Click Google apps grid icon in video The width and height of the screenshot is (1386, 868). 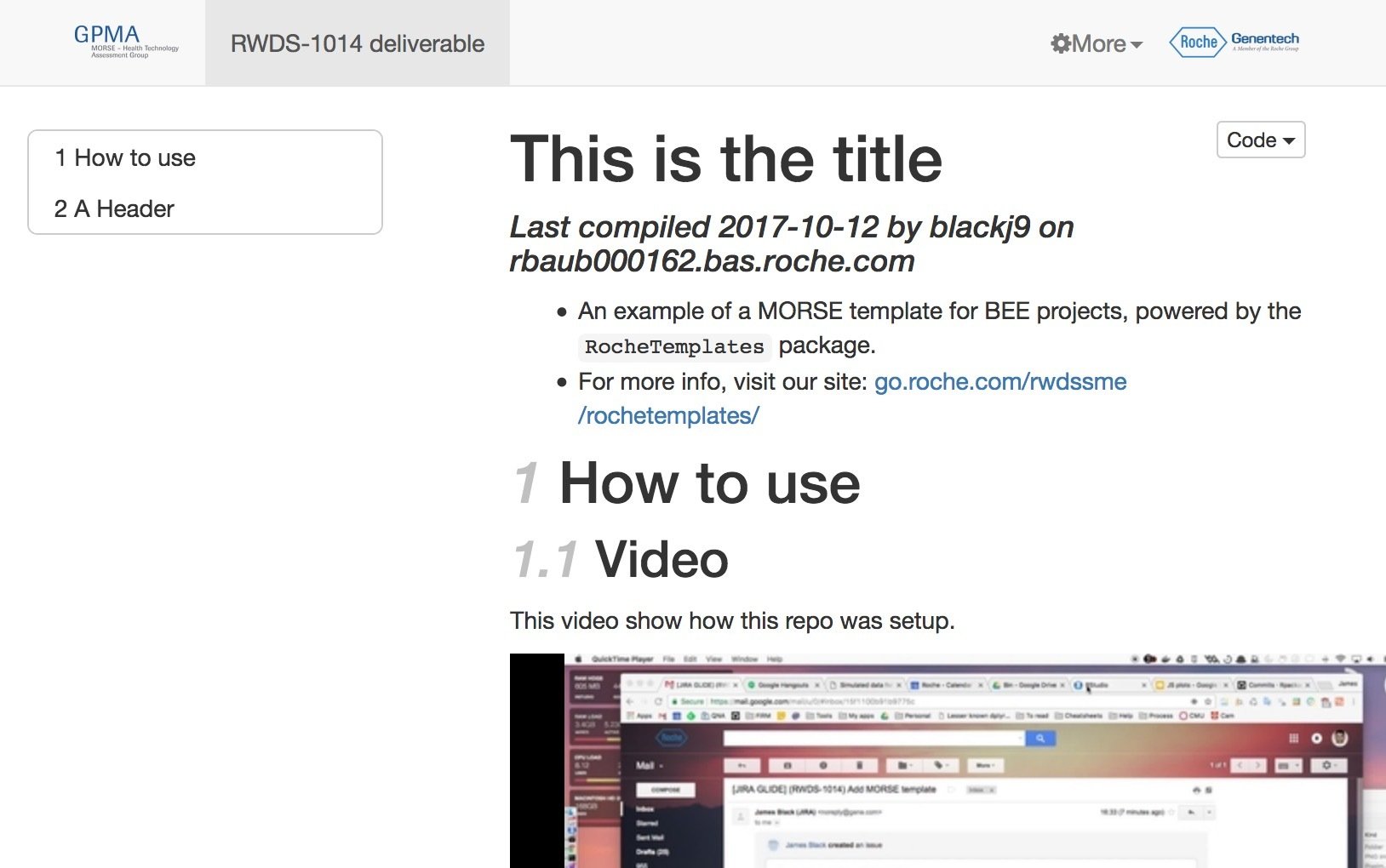pos(1293,739)
